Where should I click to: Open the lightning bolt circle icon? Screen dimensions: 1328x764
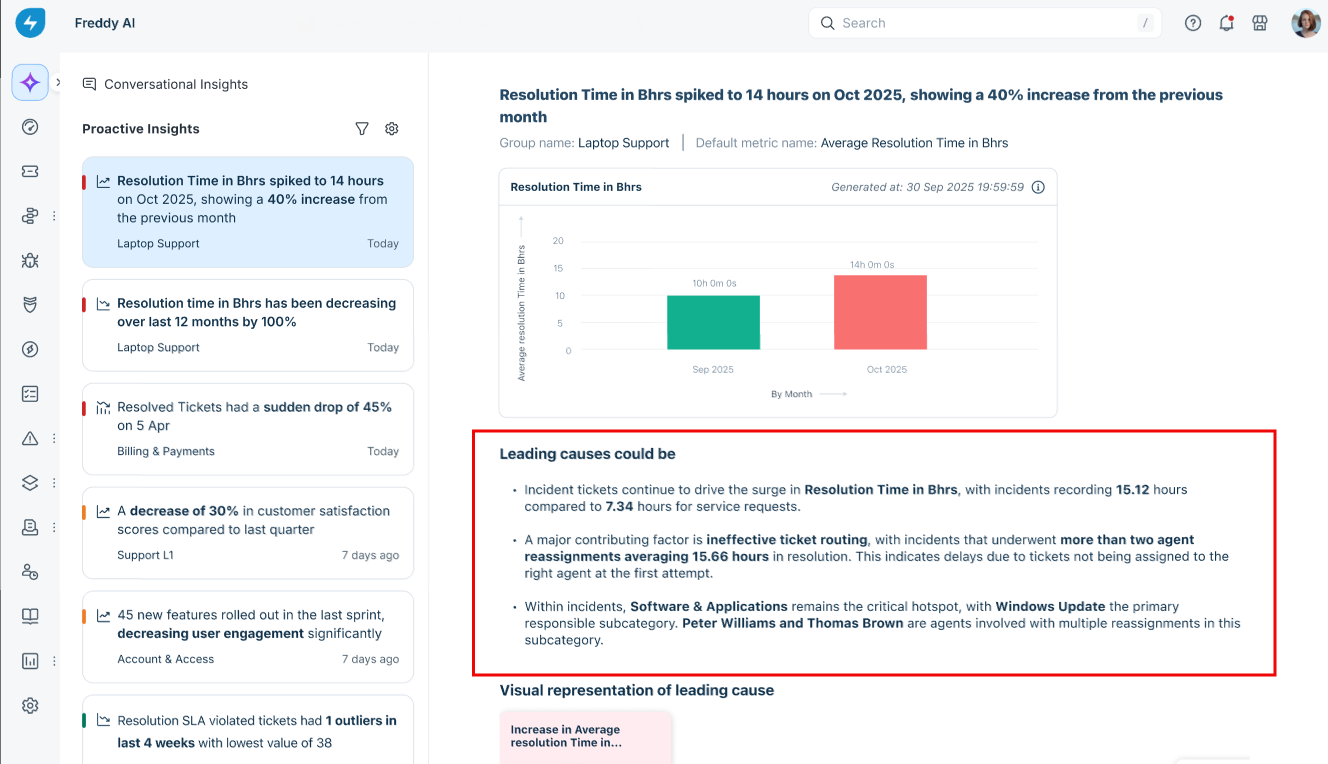point(30,349)
